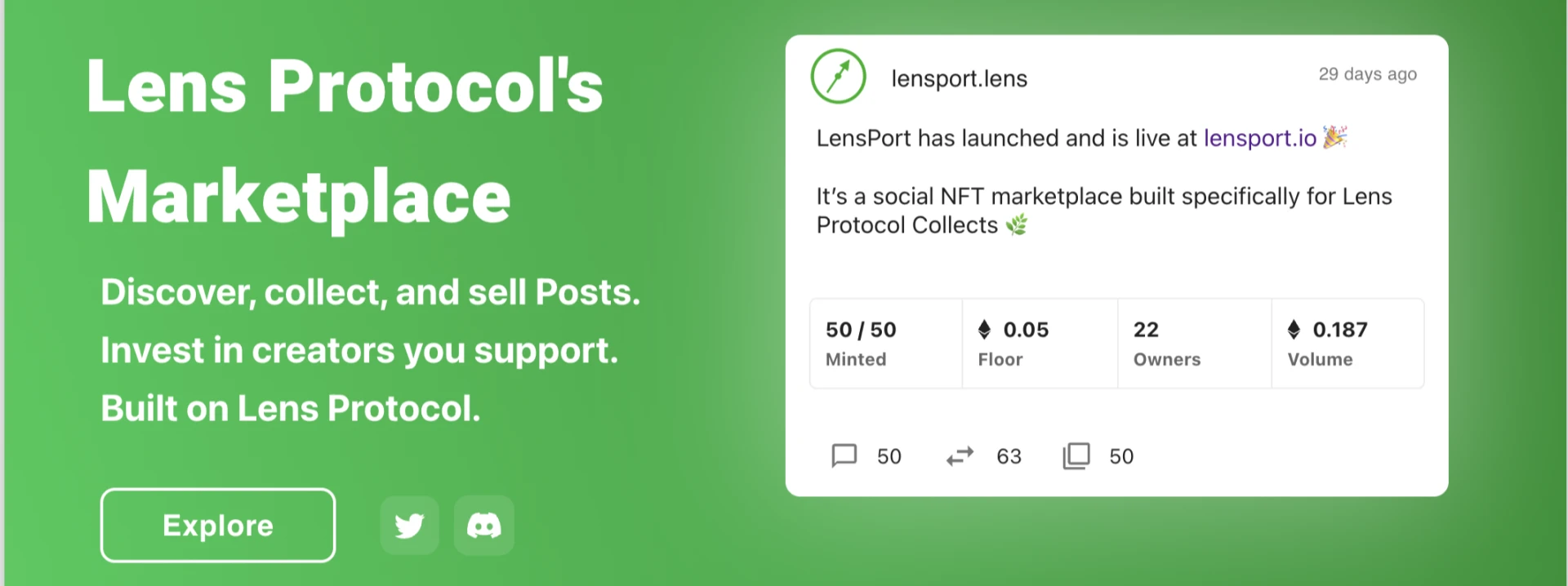The image size is (1568, 586).
Task: Open the lensport.io link
Action: (1260, 138)
